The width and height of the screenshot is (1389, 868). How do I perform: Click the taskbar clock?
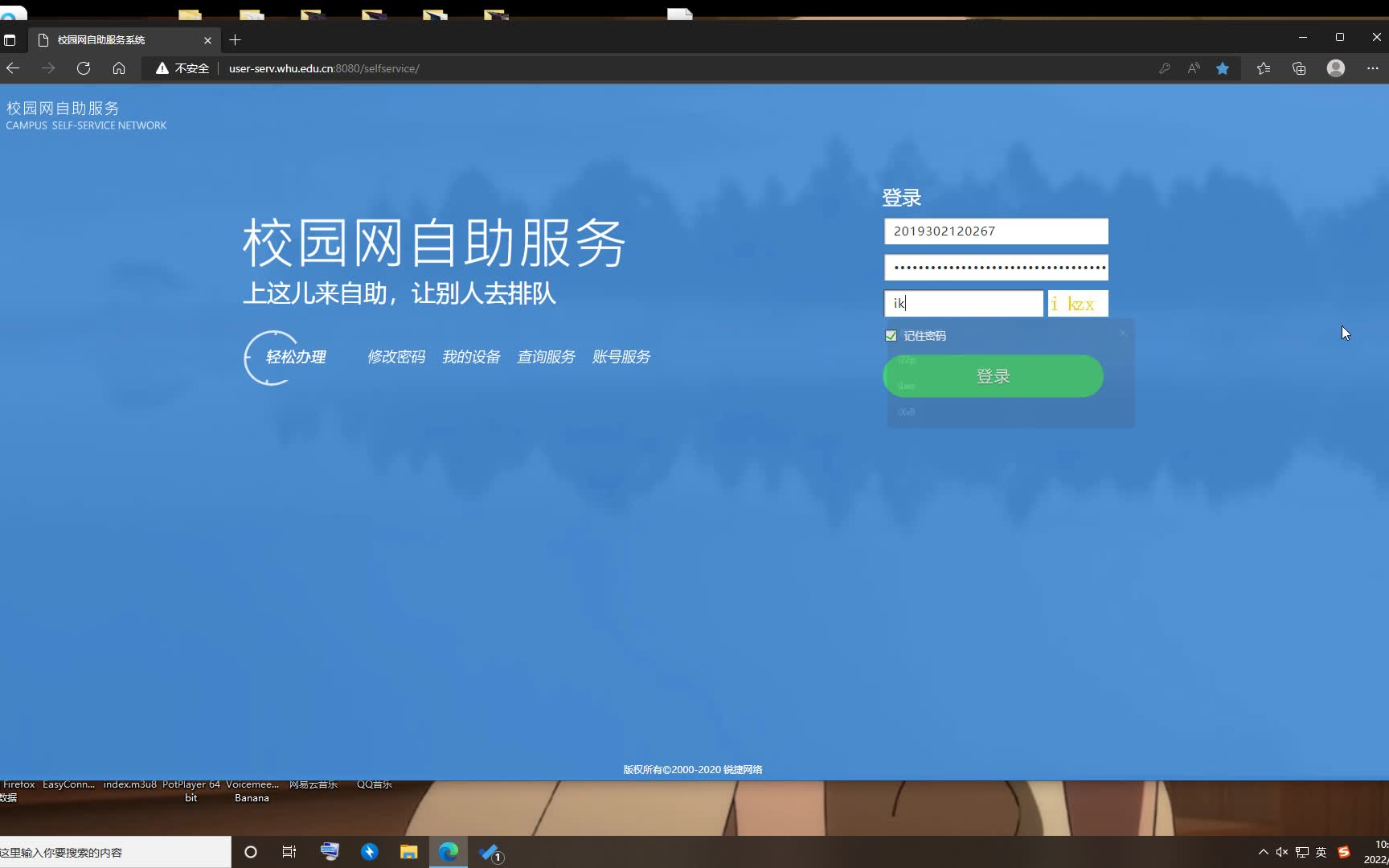click(1376, 852)
